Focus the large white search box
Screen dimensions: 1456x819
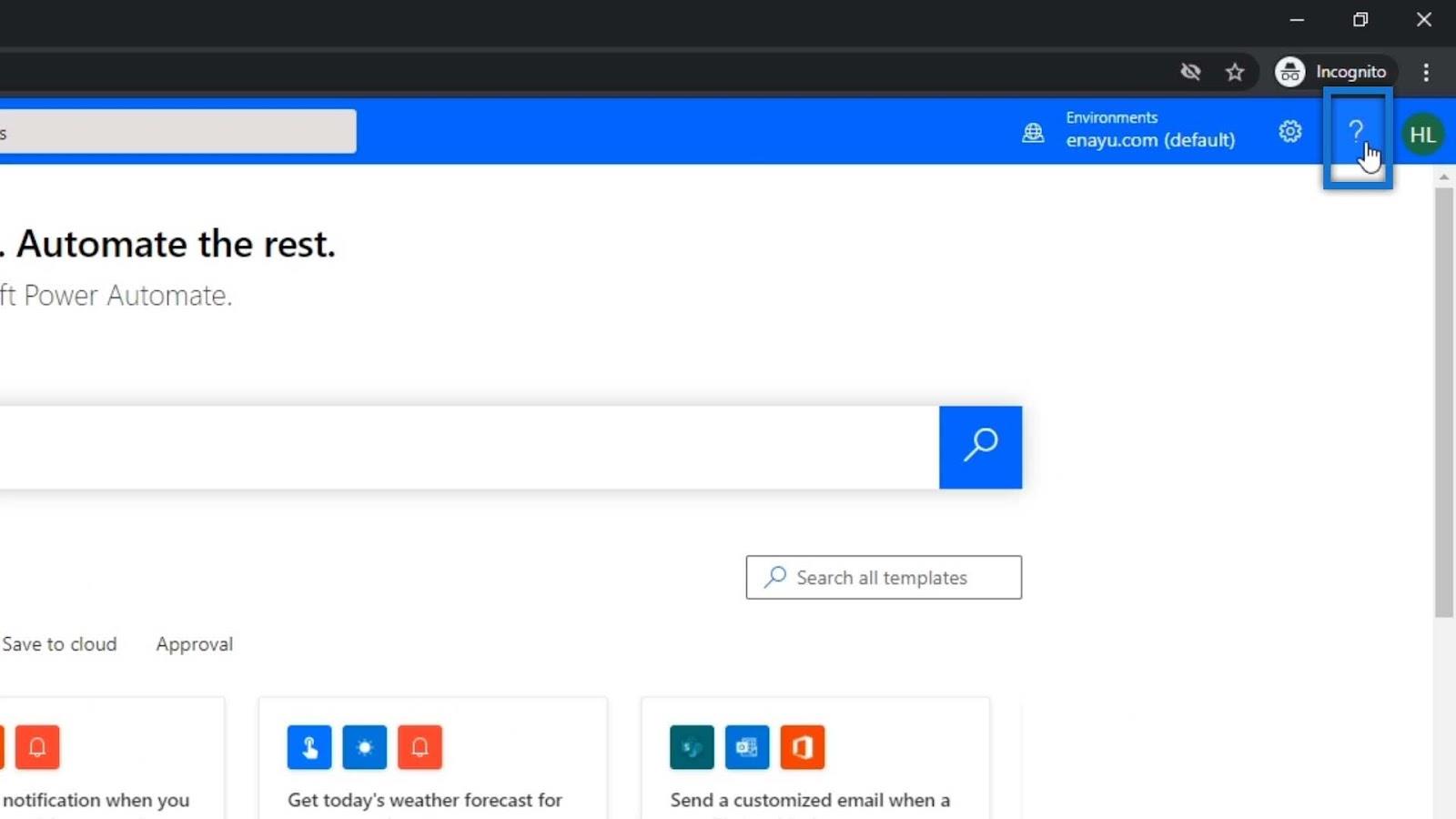coord(470,447)
